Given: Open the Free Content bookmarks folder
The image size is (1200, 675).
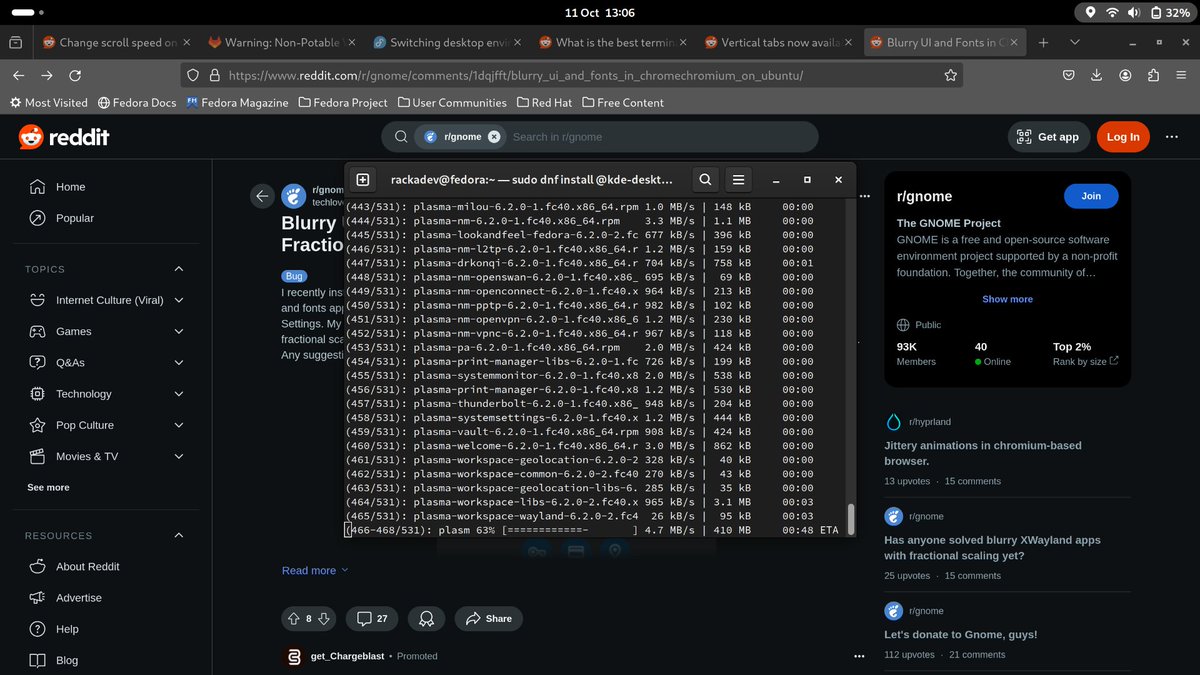Looking at the screenshot, I should 622,102.
